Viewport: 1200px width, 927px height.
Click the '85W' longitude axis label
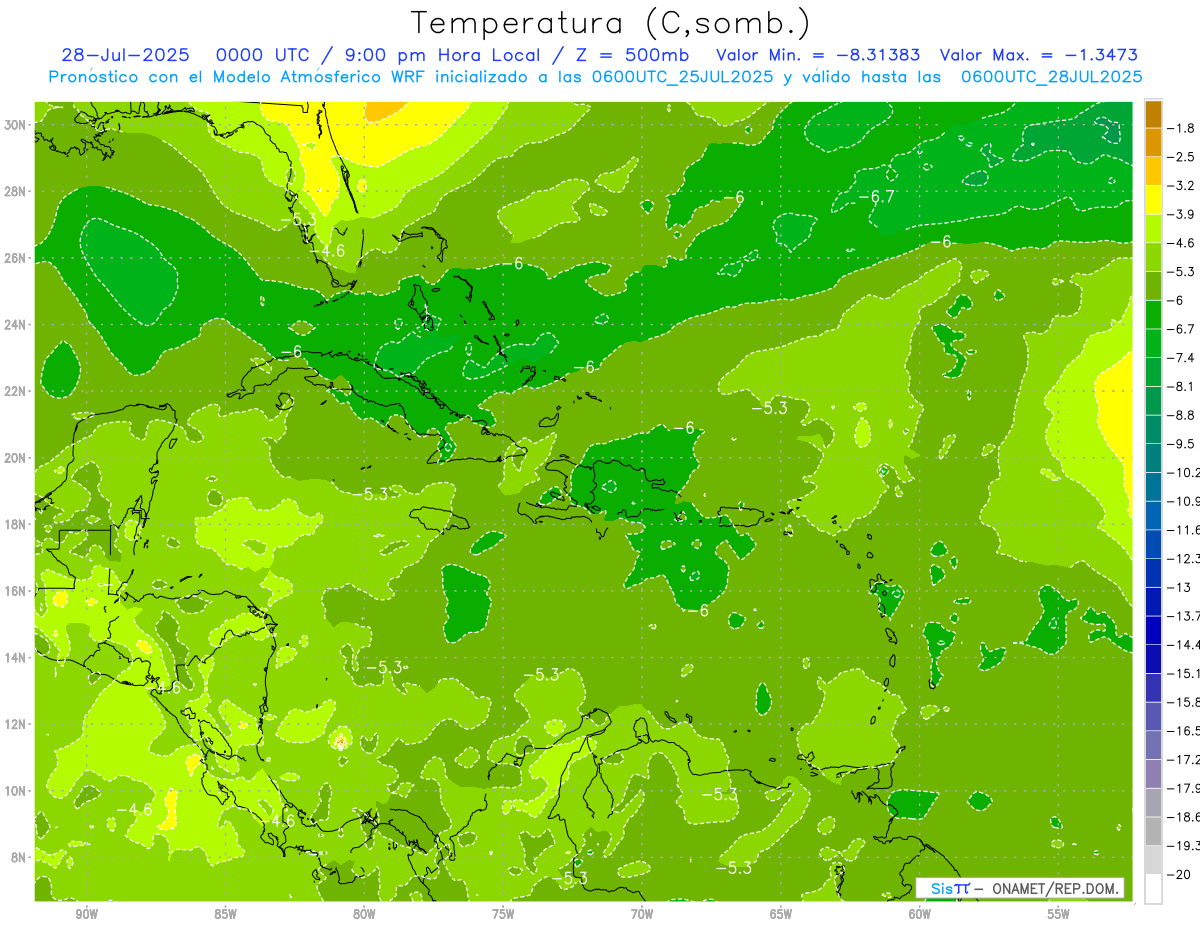[x=225, y=914]
